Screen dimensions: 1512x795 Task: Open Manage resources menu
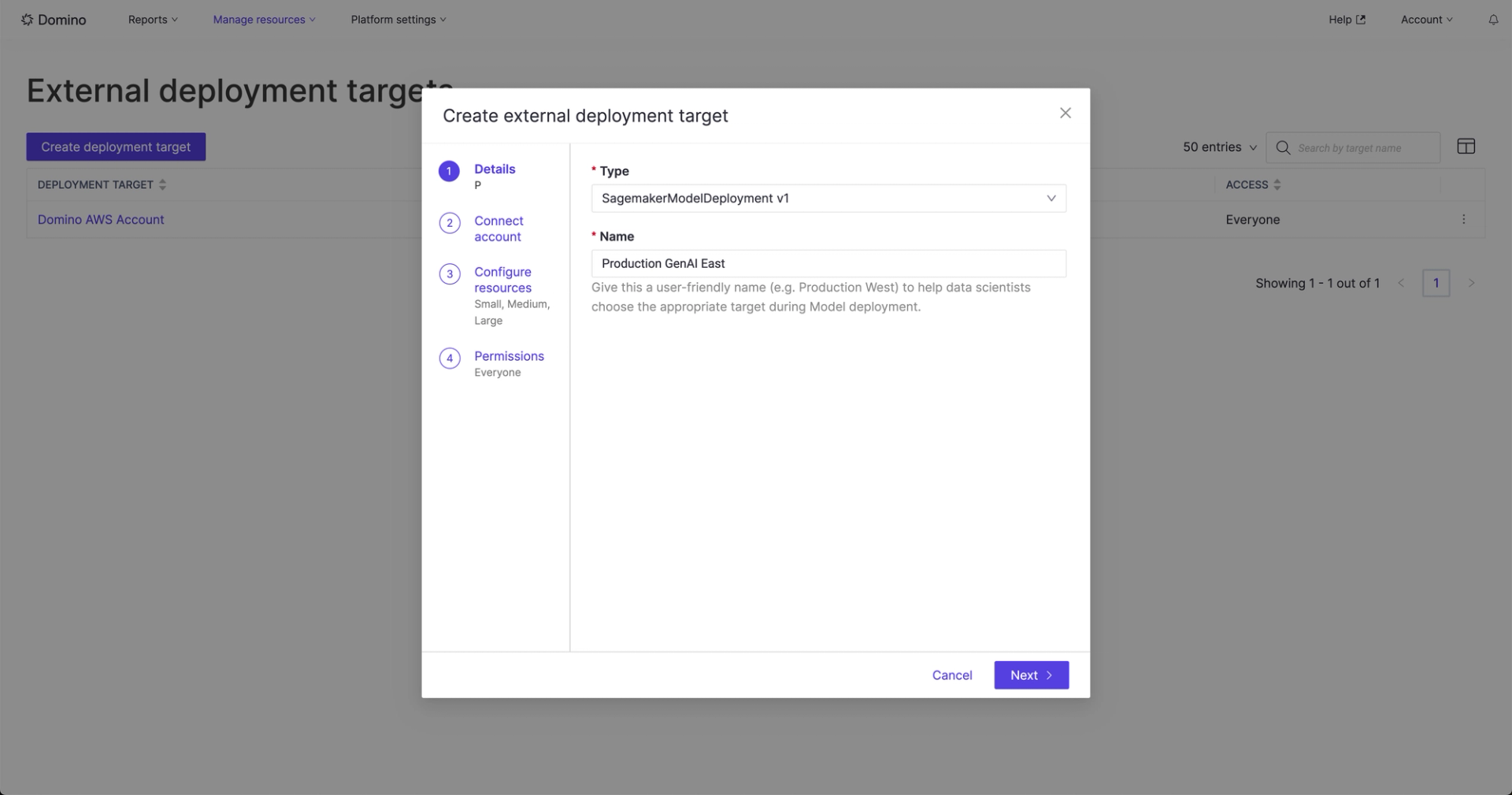264,20
